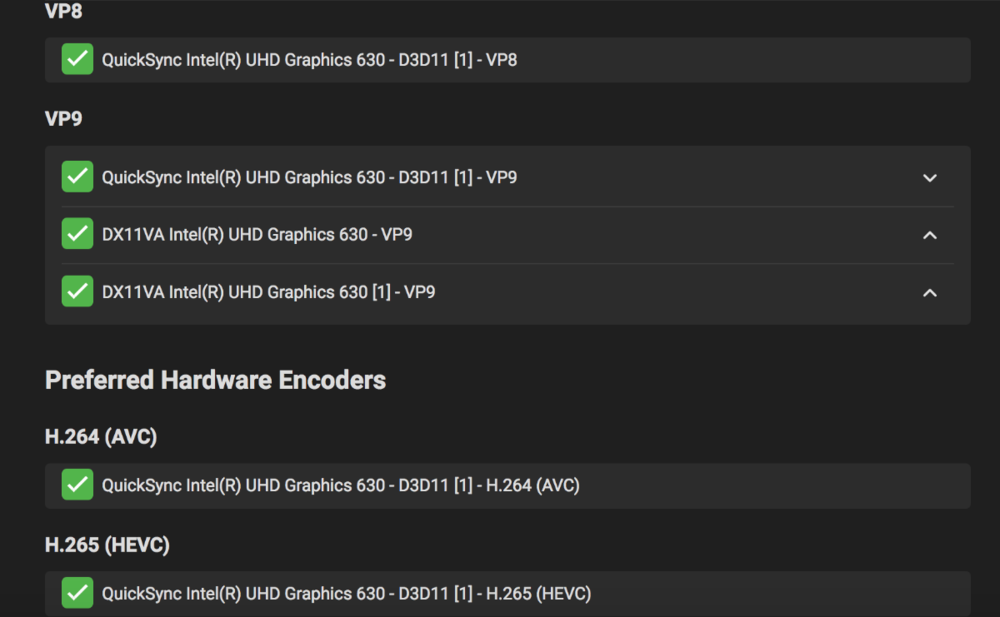The width and height of the screenshot is (1000, 617).
Task: Select the H.265 (HEVC) section heading
Action: (x=107, y=545)
